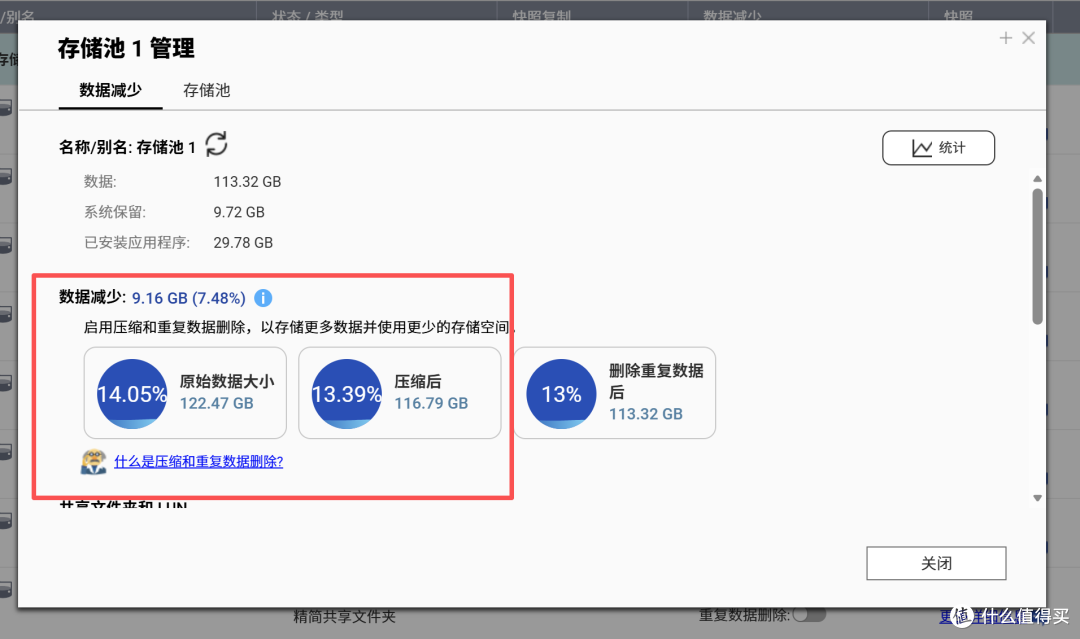
Task: Switch to the 数据减少 tab
Action: pos(110,90)
